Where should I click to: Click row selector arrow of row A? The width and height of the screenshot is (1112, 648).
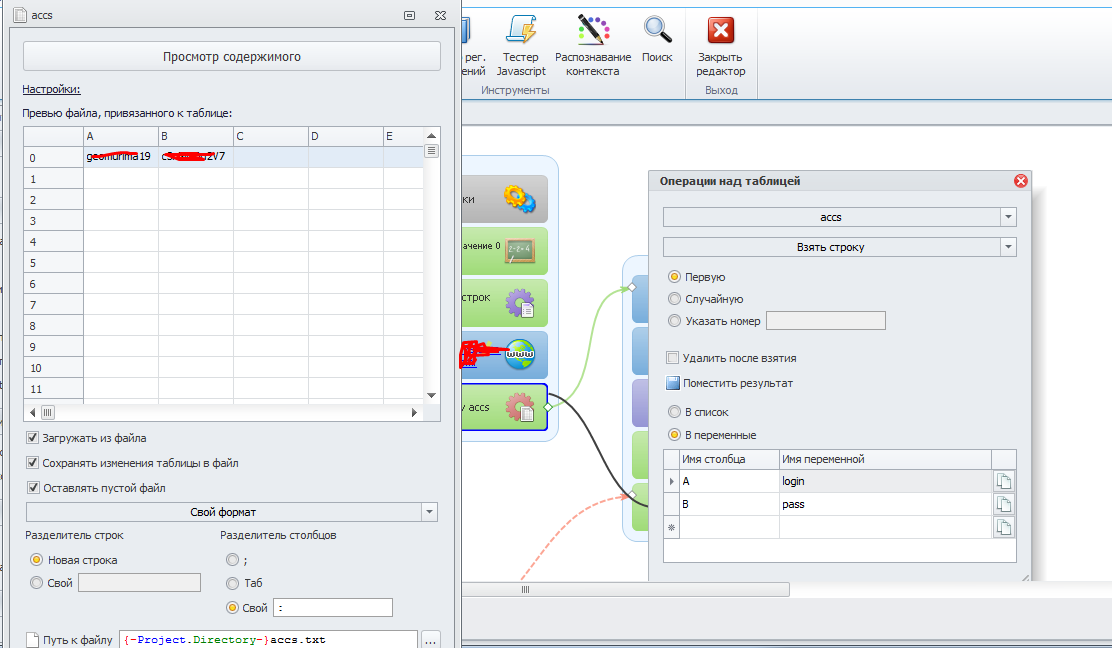[672, 481]
